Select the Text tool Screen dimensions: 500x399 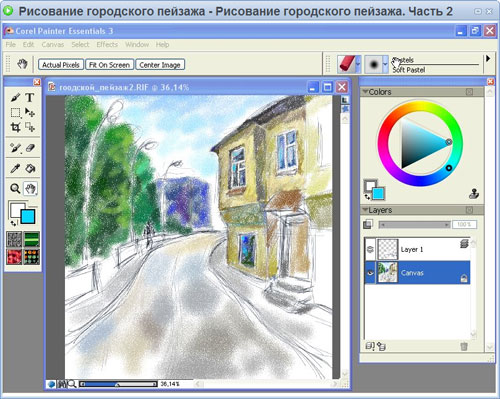(30, 97)
